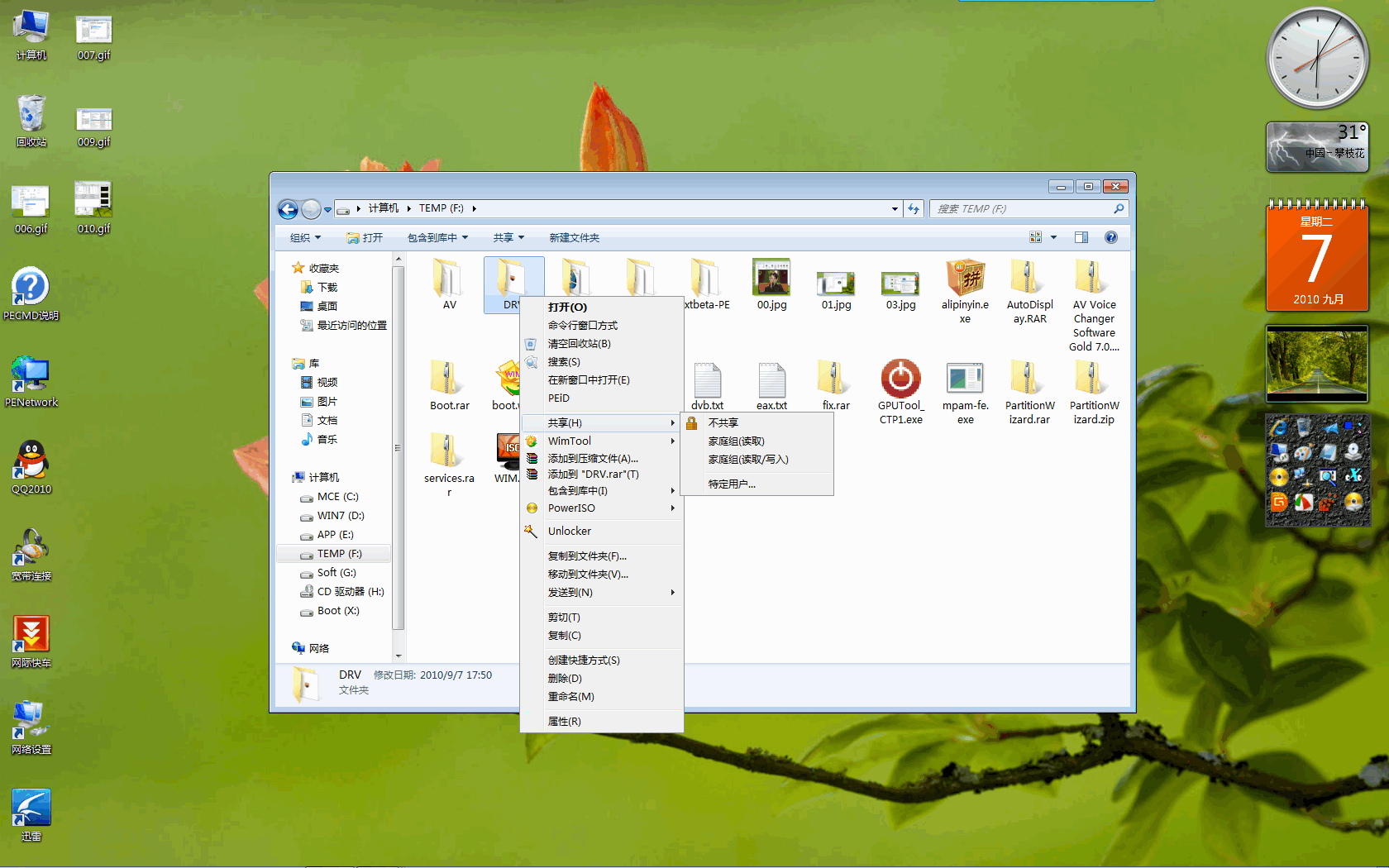
Task: Launch the 网际快车 download shortcut
Action: [31, 641]
